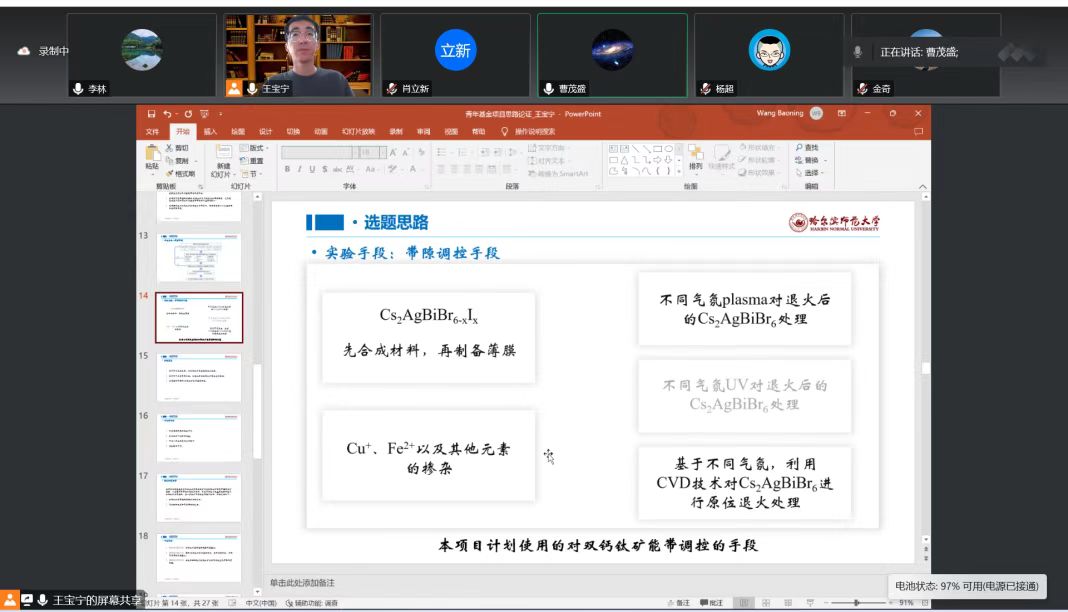Click the zoom slider in status bar
1068x612 pixels.
tap(858, 603)
